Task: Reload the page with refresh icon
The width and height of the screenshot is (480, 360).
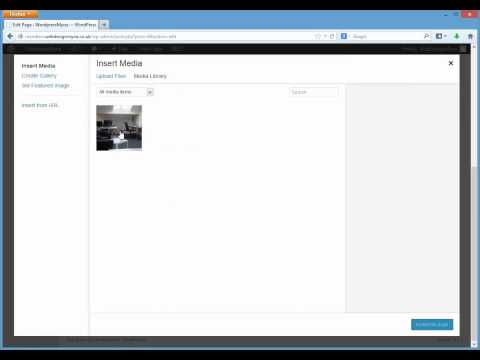Action: tap(332, 36)
